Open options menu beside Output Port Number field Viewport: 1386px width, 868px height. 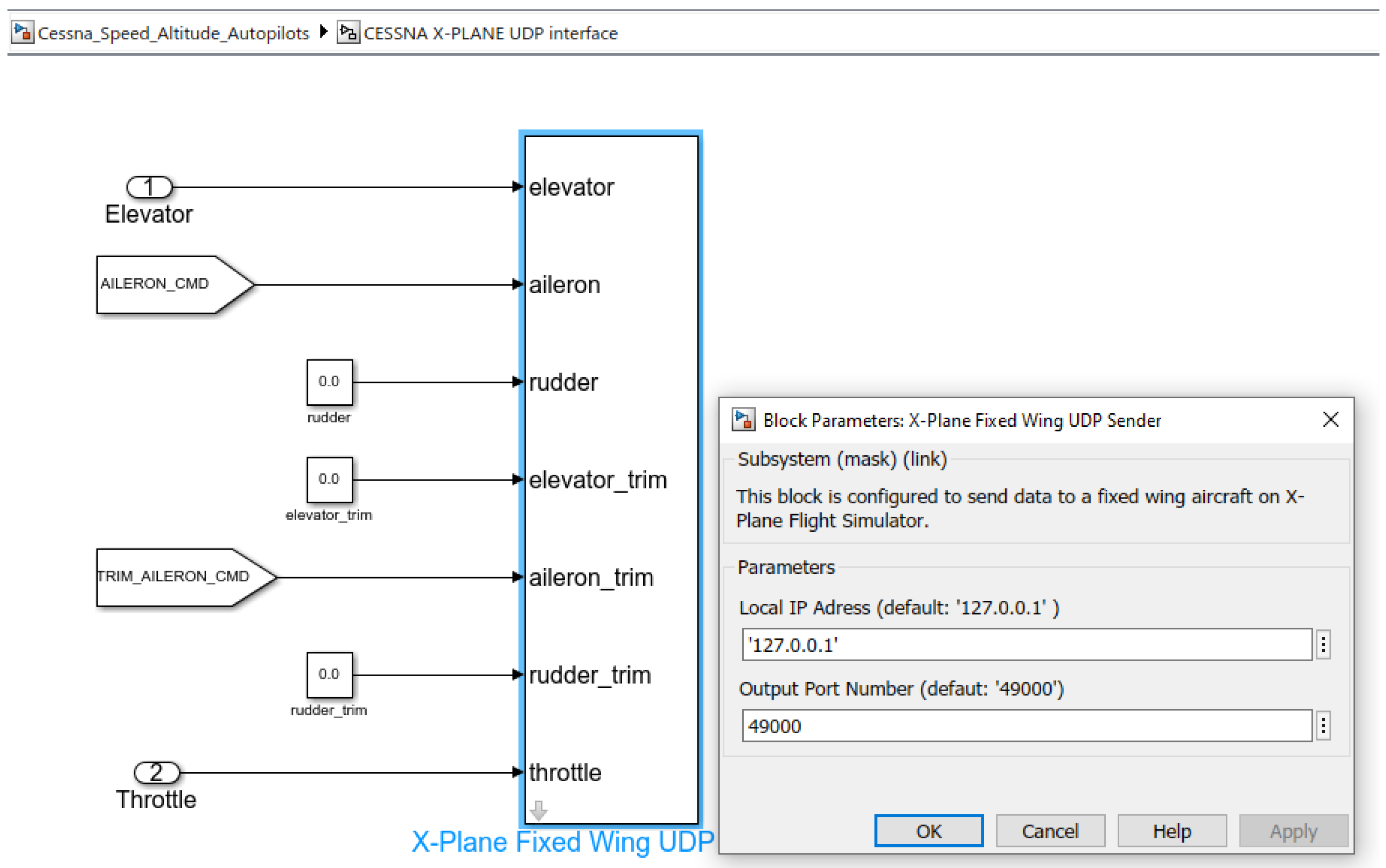click(x=1323, y=726)
